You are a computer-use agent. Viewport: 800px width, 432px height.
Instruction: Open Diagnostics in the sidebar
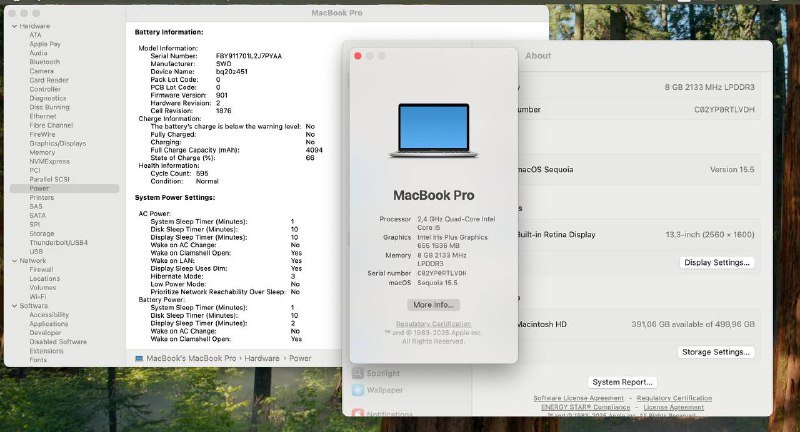coord(48,98)
